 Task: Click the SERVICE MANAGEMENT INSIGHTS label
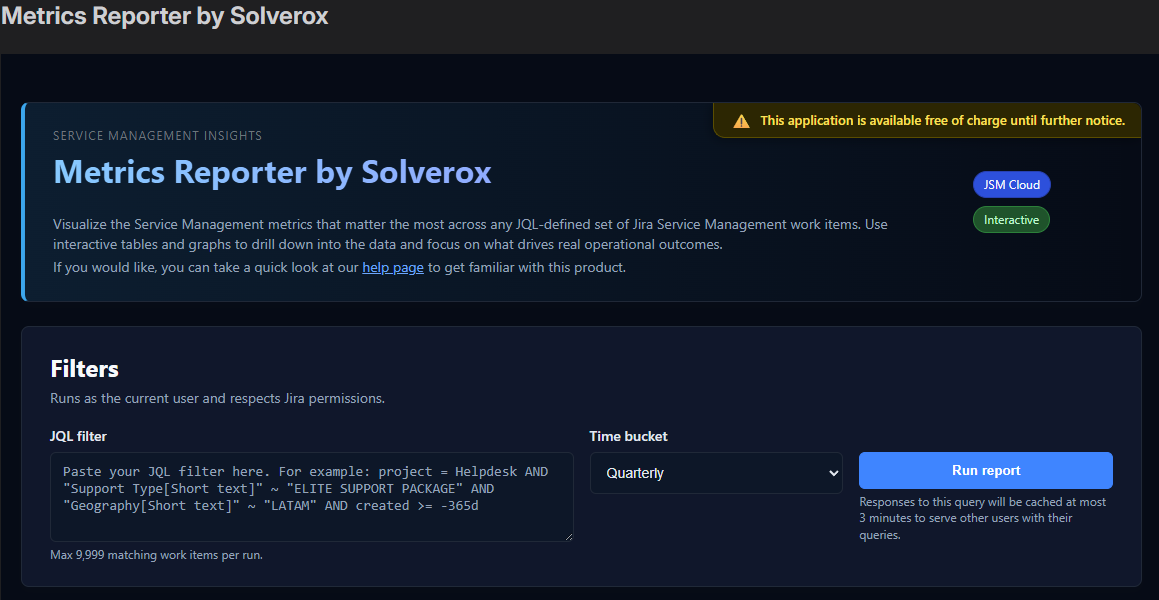[x=157, y=135]
